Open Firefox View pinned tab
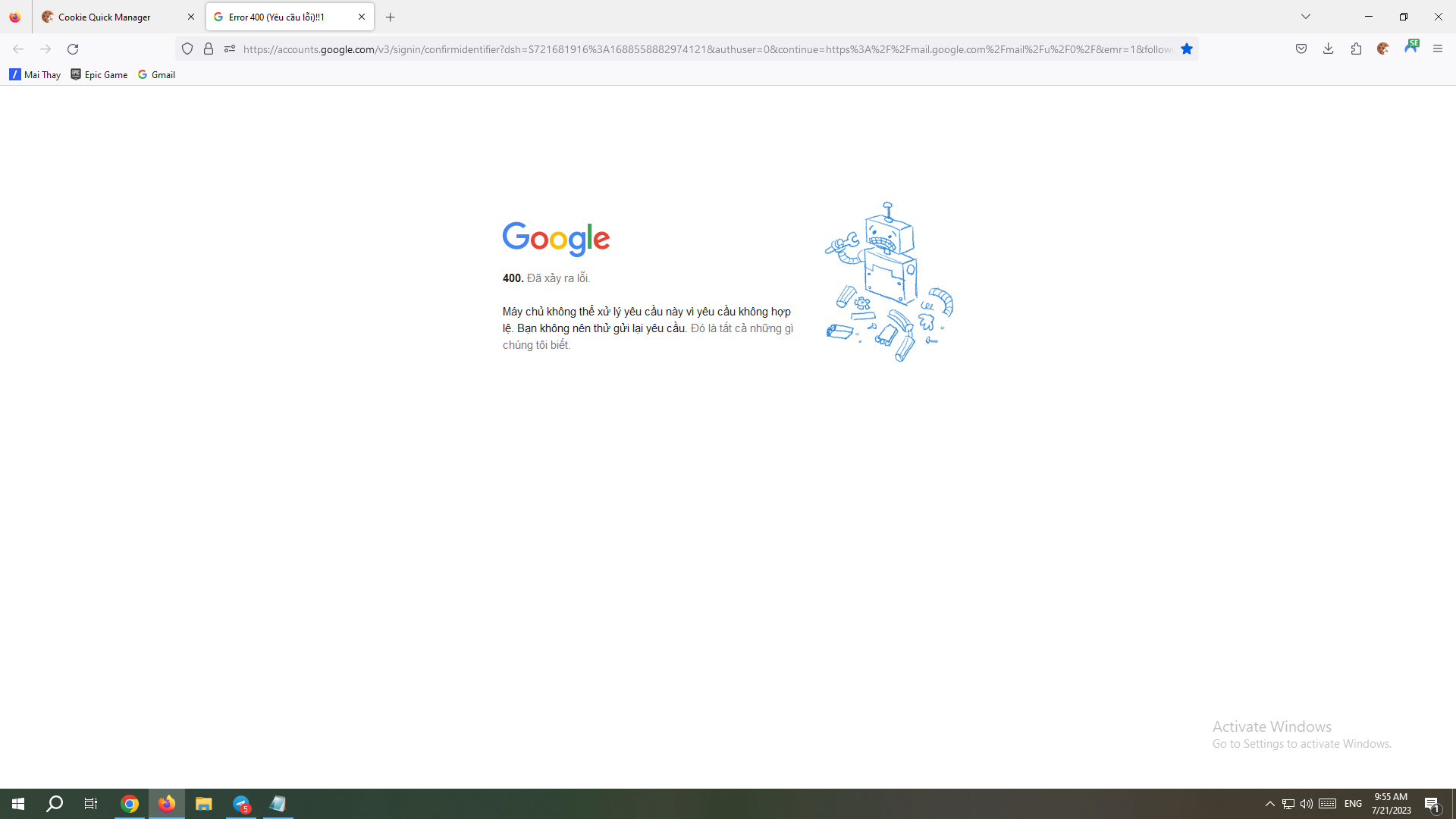This screenshot has height=819, width=1456. coord(15,17)
